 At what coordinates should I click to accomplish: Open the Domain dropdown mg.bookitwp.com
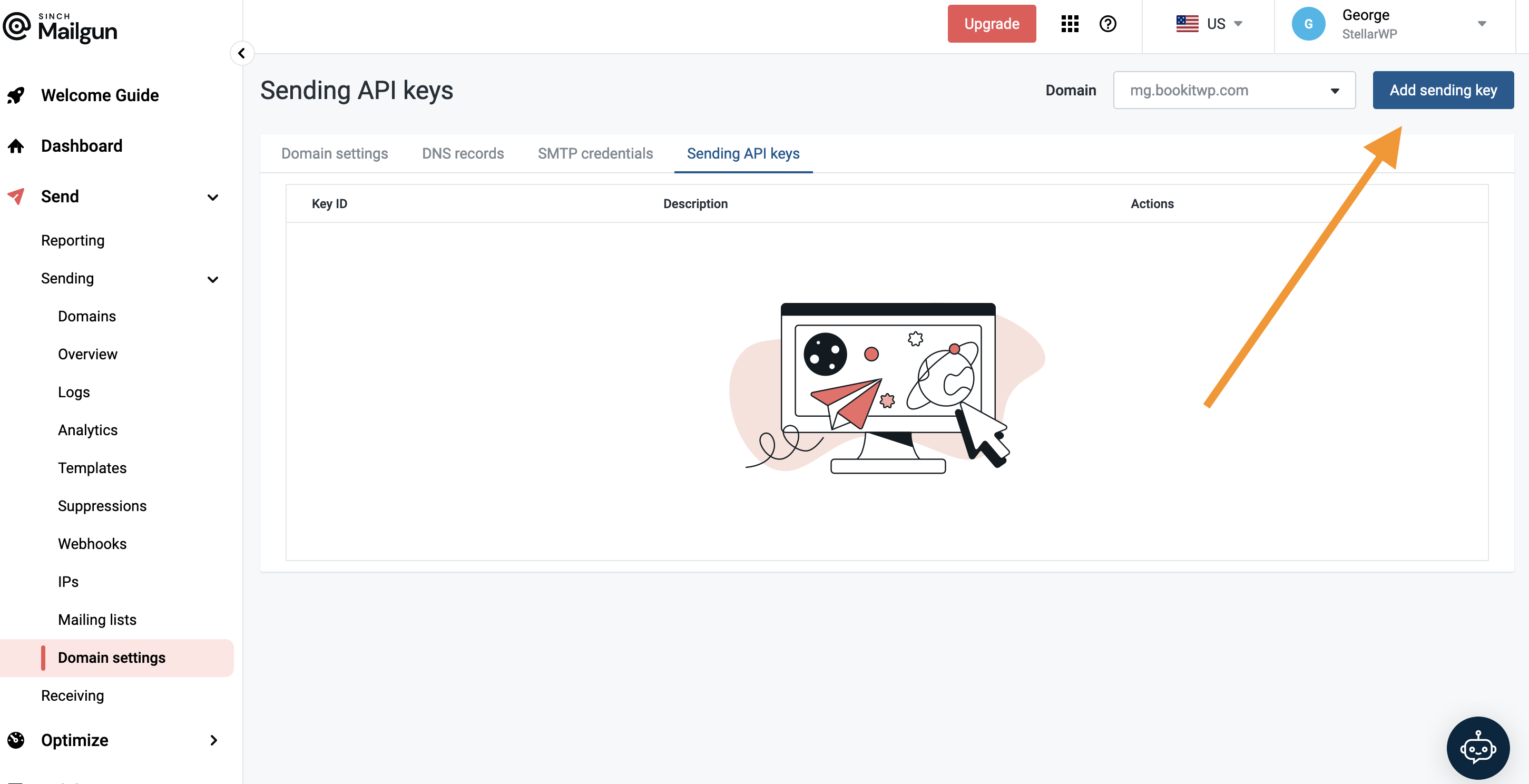pos(1233,90)
